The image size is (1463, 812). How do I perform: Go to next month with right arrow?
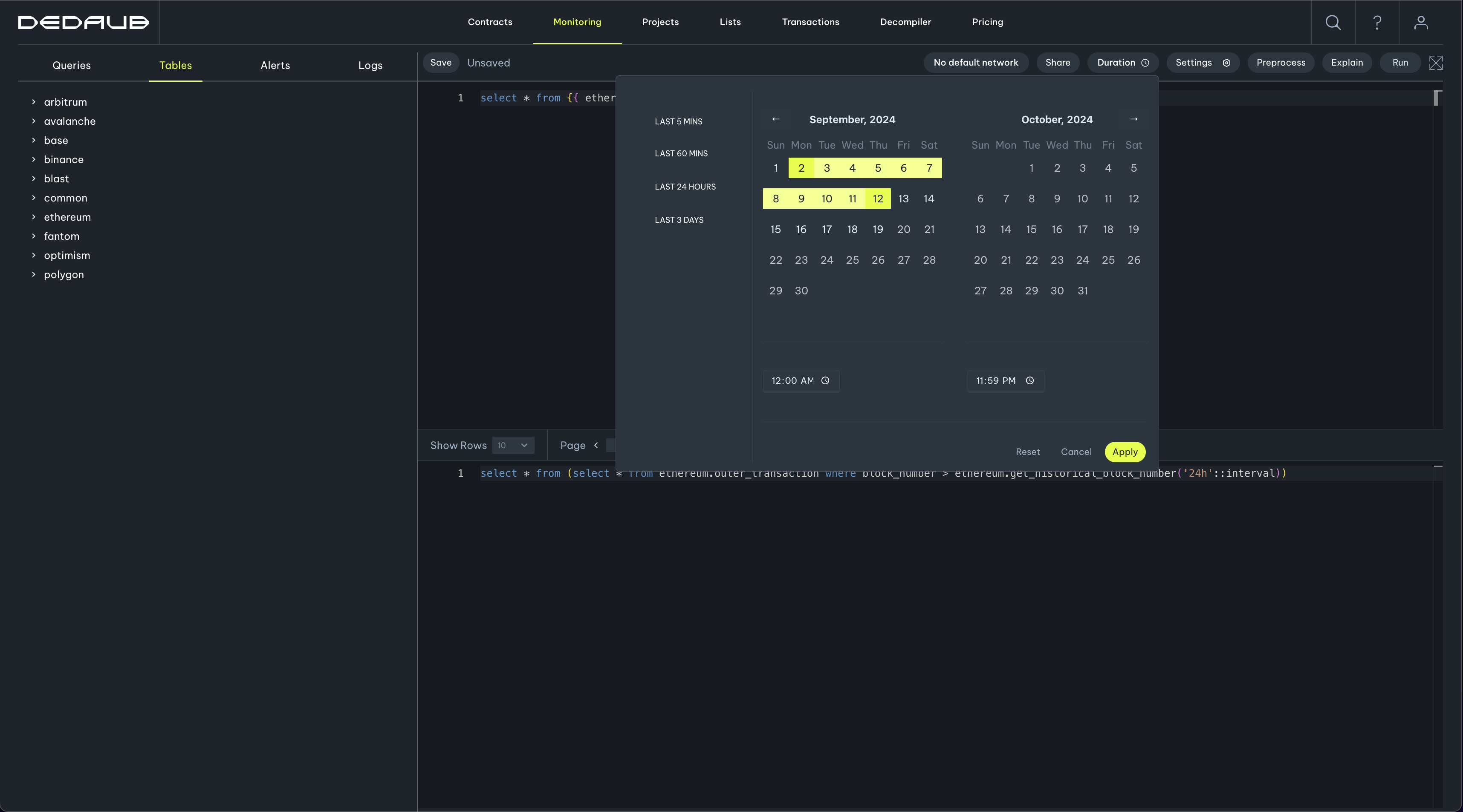pos(1133,119)
